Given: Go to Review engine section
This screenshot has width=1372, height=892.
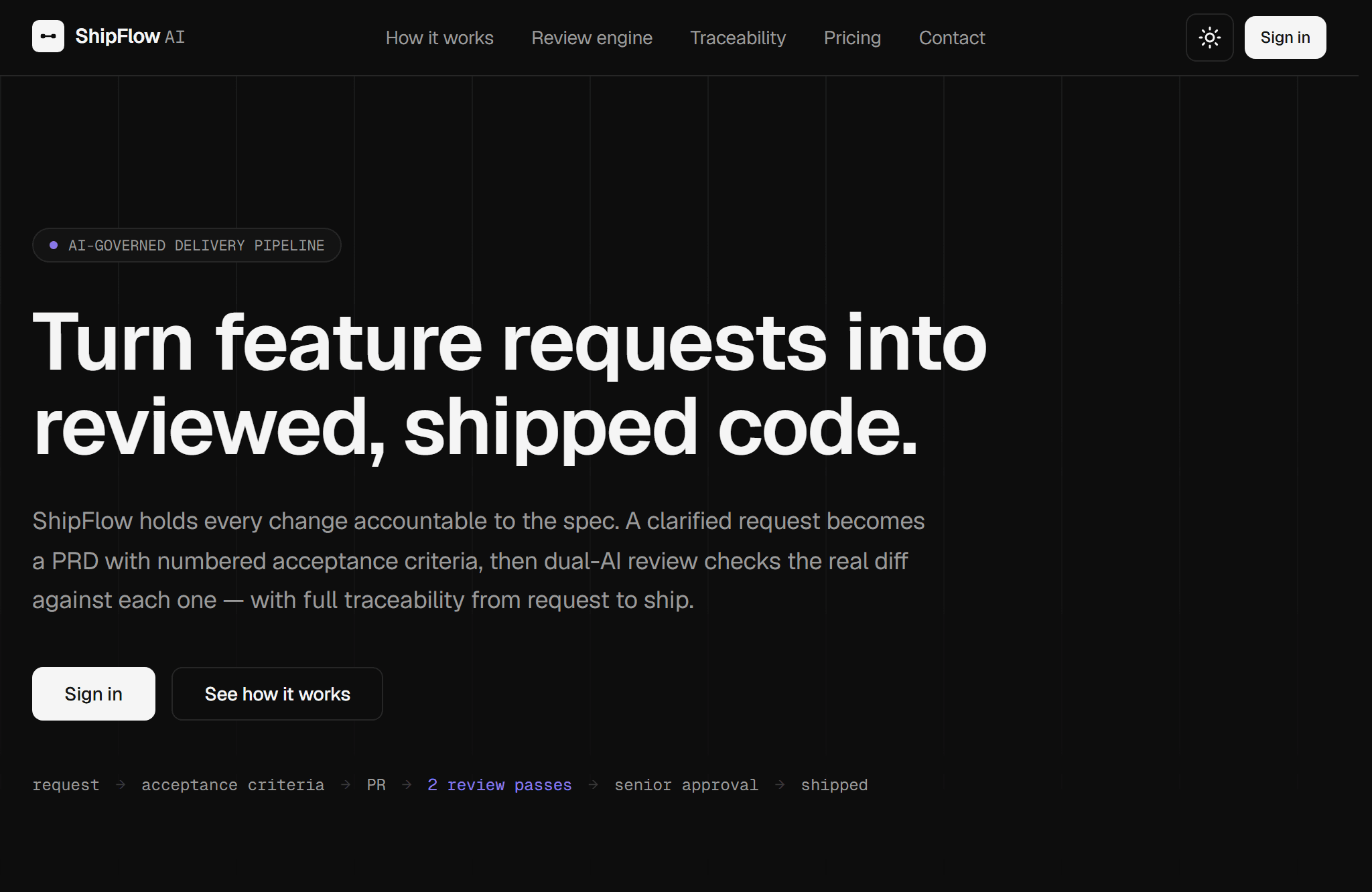Looking at the screenshot, I should [x=592, y=38].
